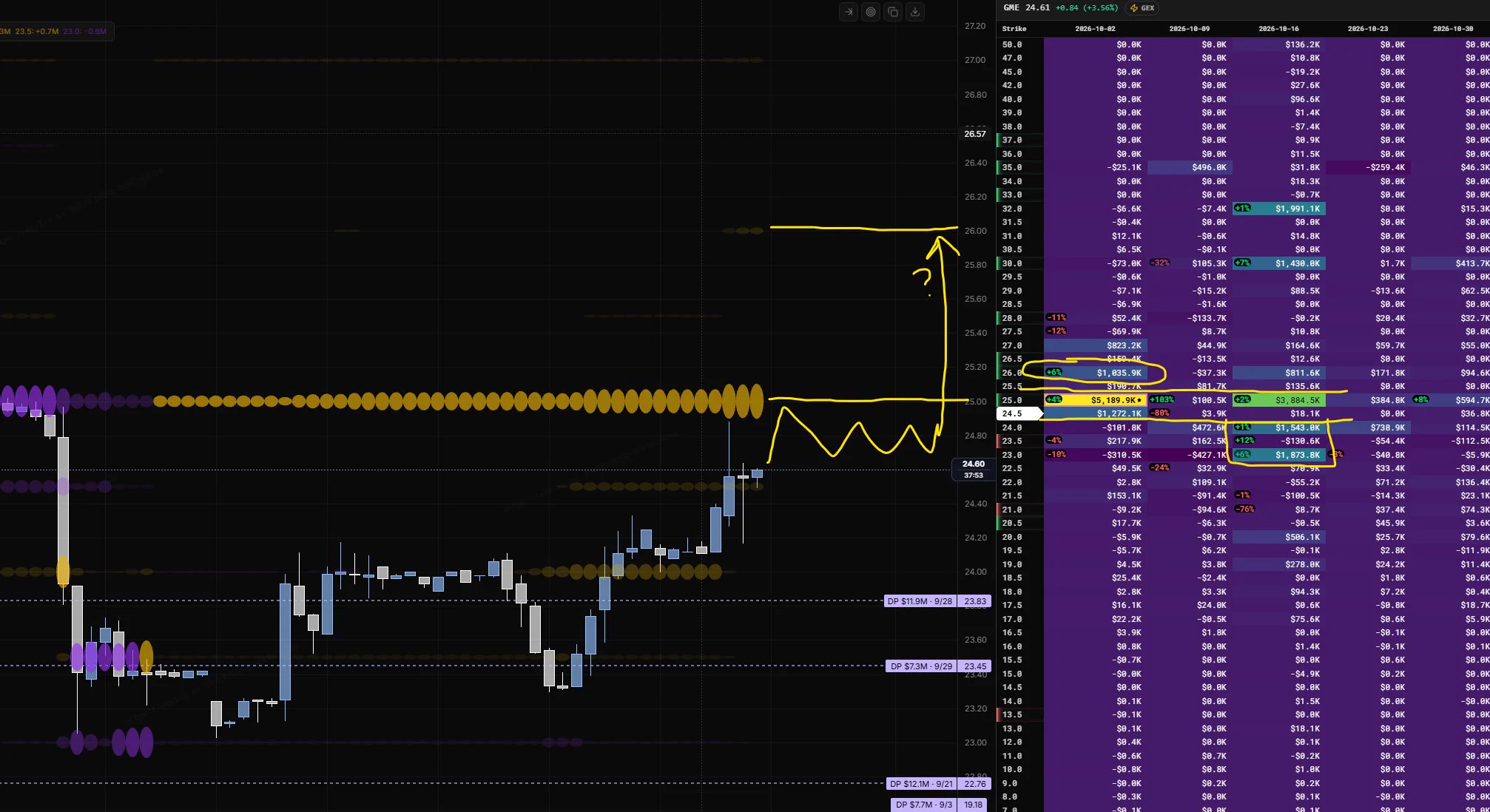Copy chart using the duplicate icon
The width and height of the screenshot is (1490, 812).
(893, 12)
